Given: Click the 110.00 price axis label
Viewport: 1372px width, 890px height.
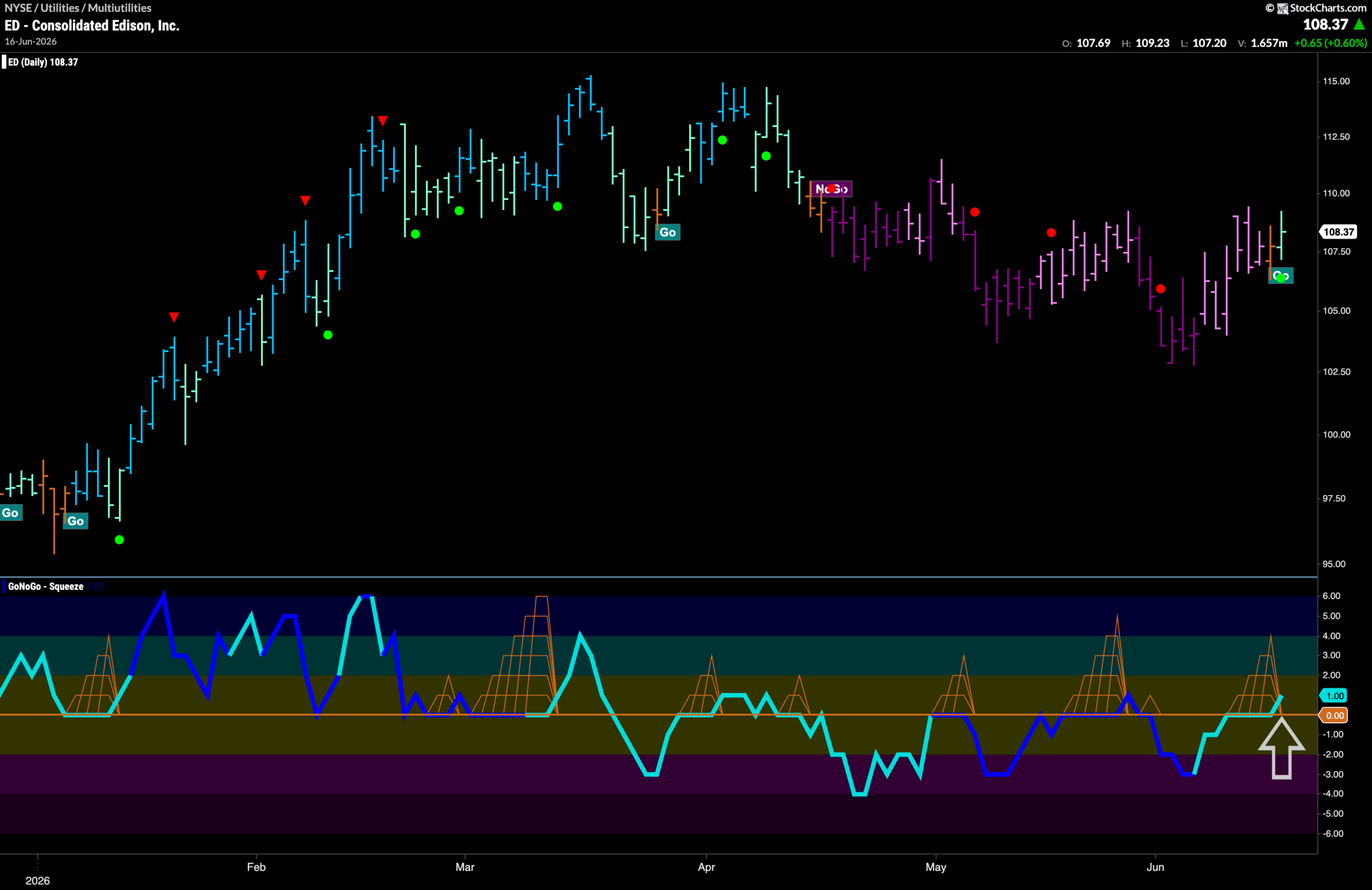Looking at the screenshot, I should [1336, 193].
